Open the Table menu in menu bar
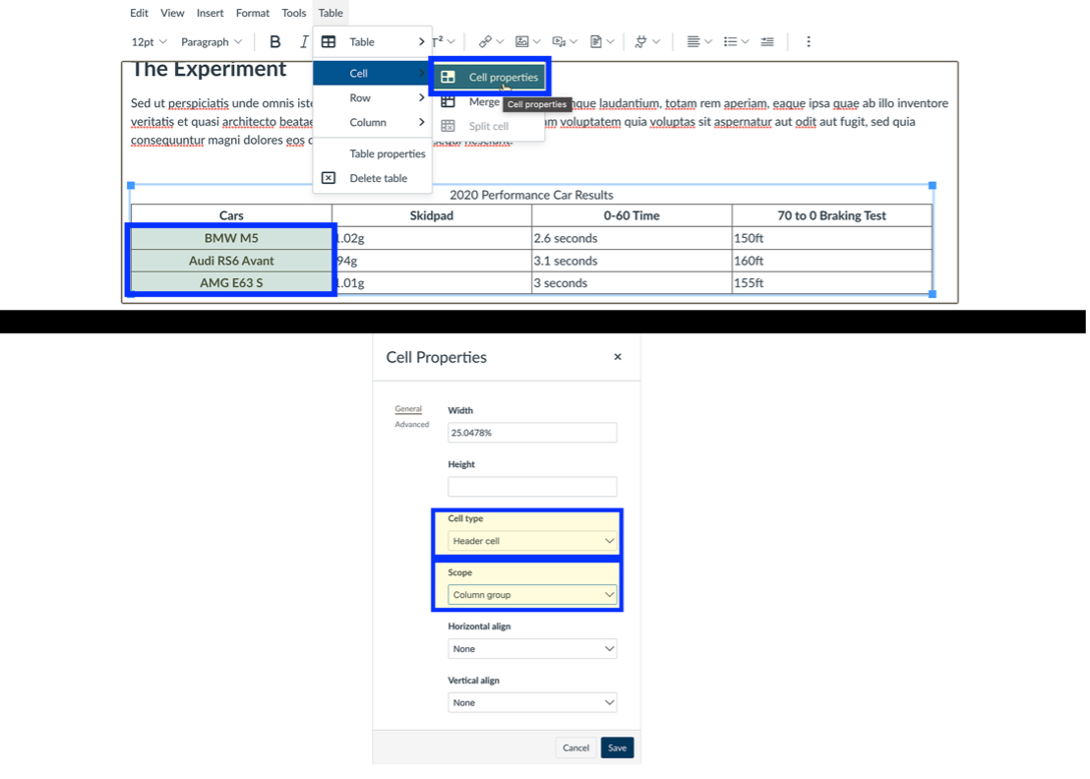Image resolution: width=1090 pixels, height=779 pixels. pos(330,13)
